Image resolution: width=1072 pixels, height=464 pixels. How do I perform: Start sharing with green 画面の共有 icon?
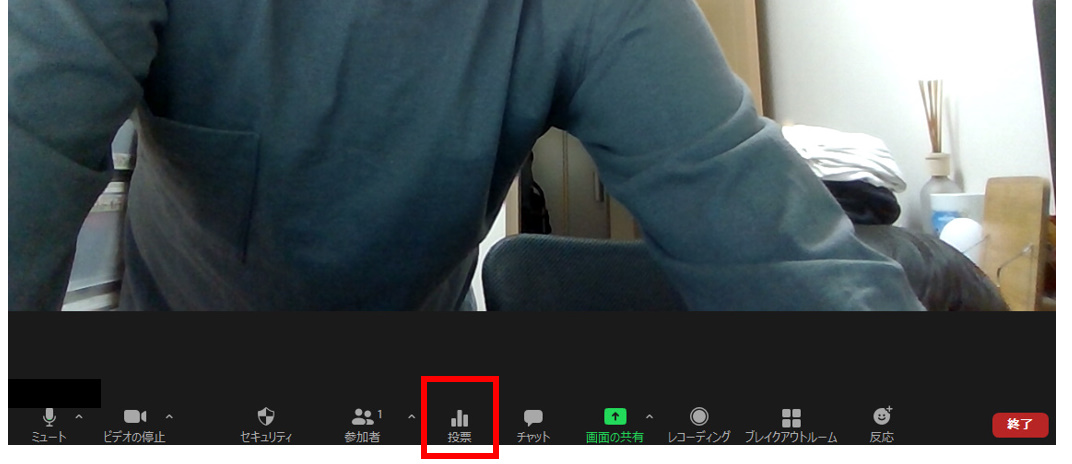615,417
